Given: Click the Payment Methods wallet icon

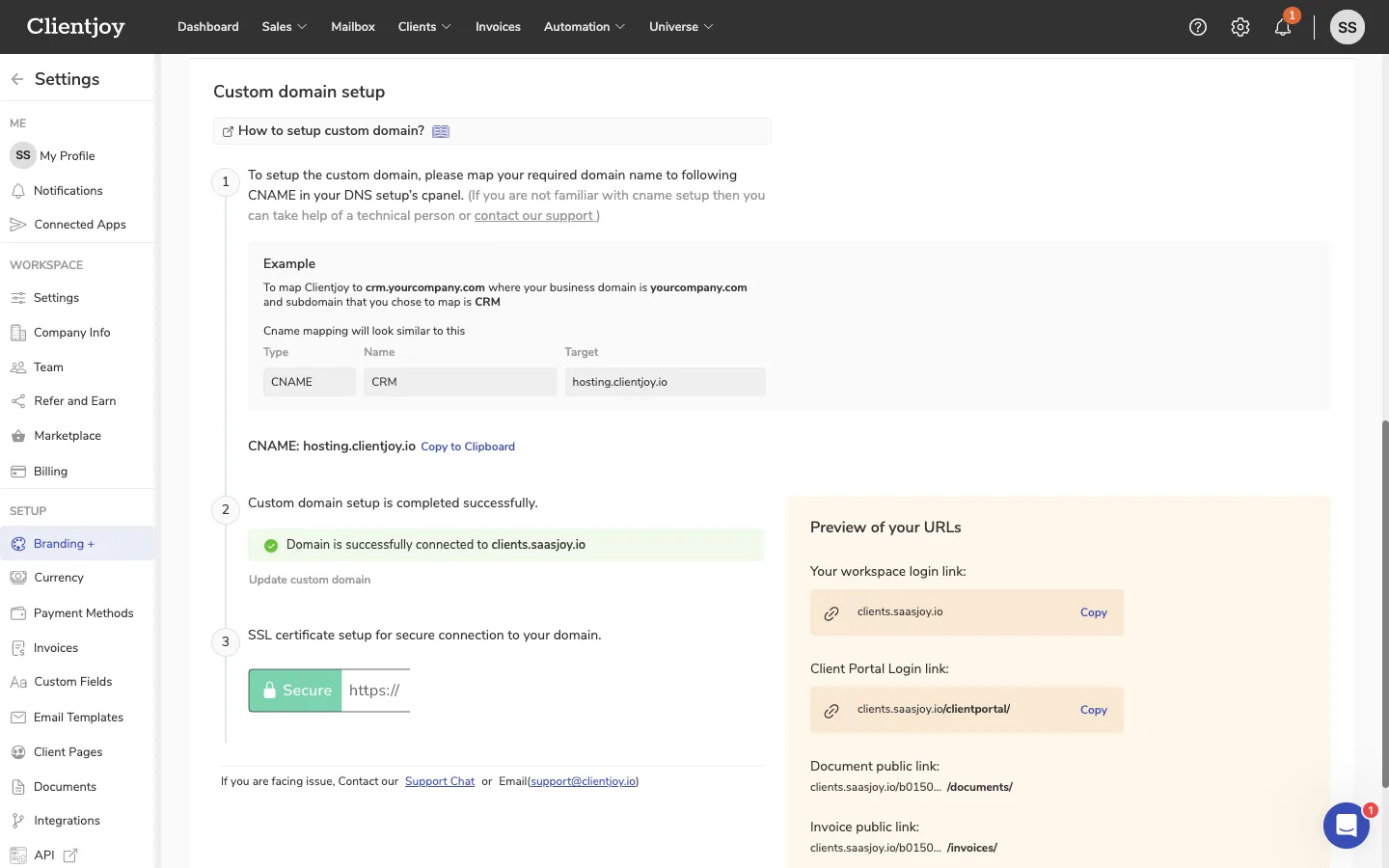Looking at the screenshot, I should [x=18, y=613].
